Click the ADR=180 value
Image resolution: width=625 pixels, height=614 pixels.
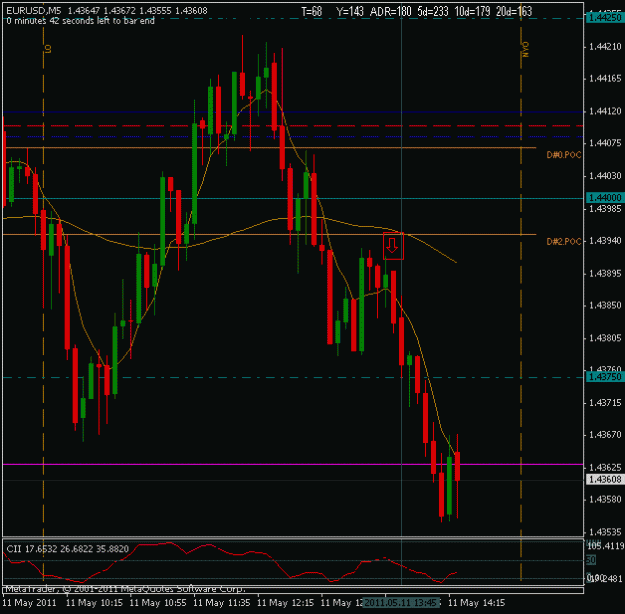pyautogui.click(x=390, y=11)
